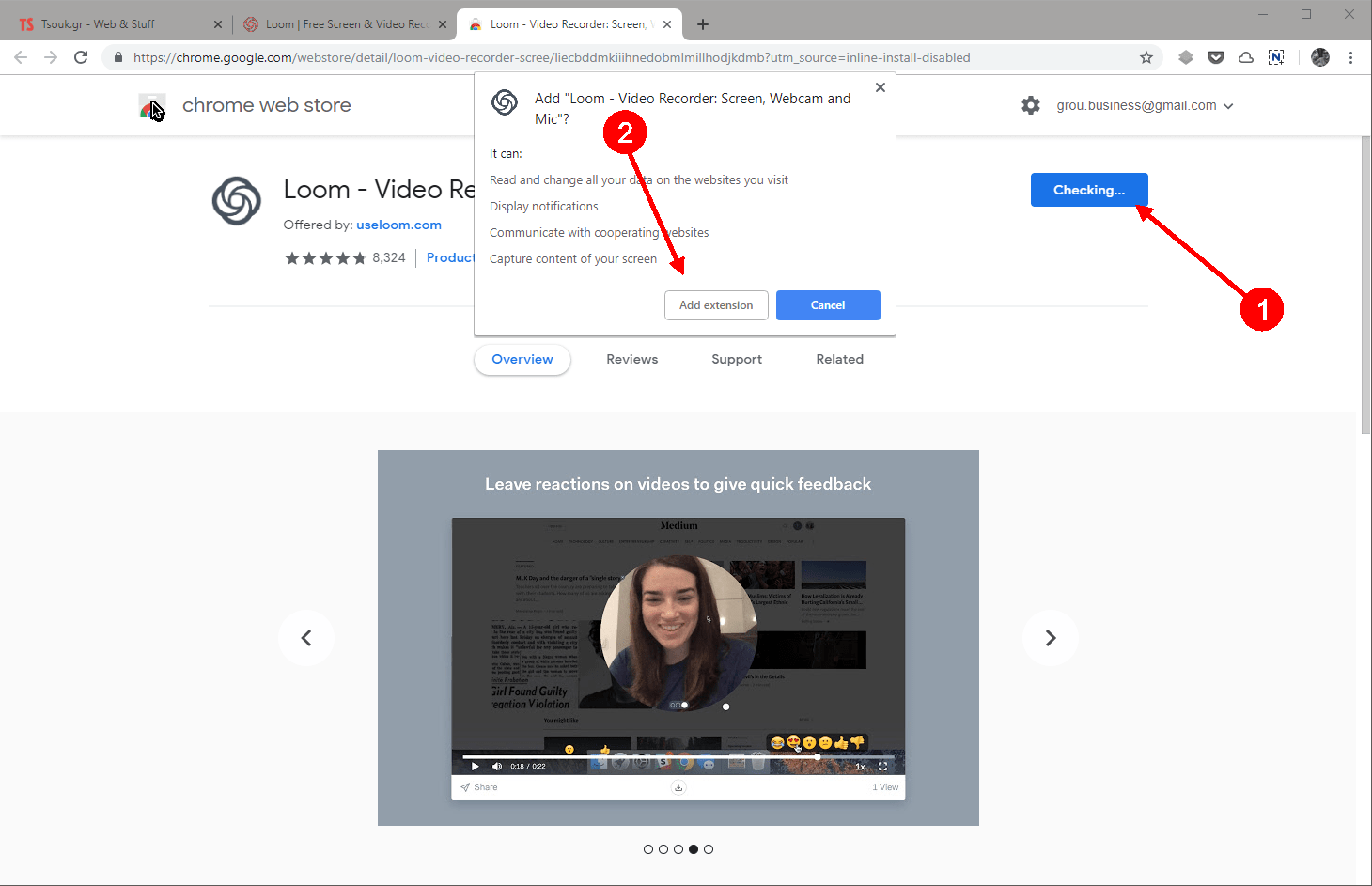Click the five-star rating of Loom
The image size is (1372, 886).
(326, 258)
